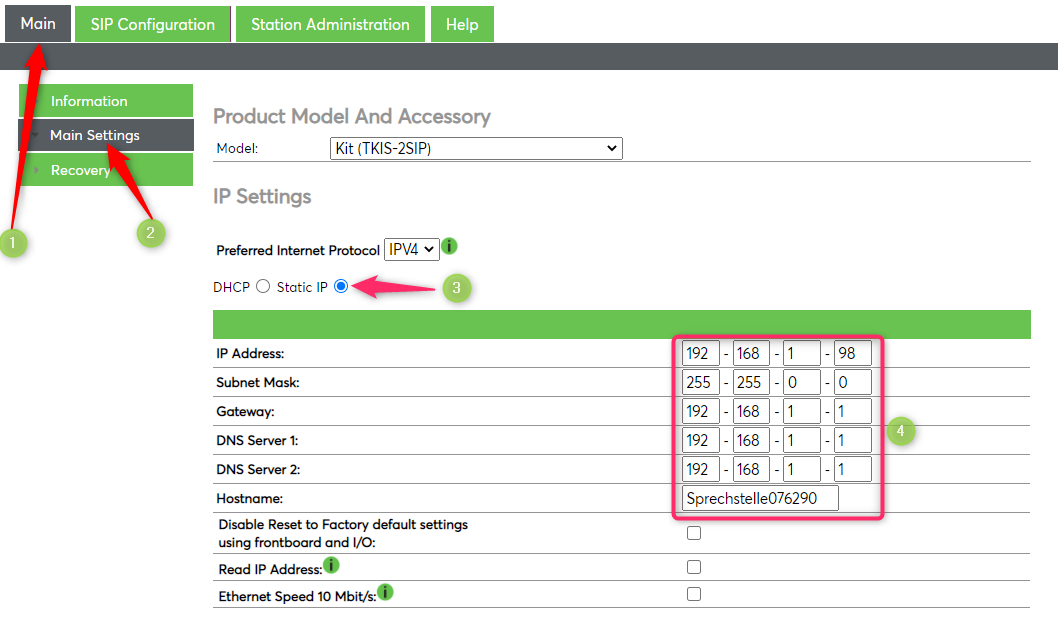Open the Model dropdown Kit (TKIS-2SIP)

pyautogui.click(x=476, y=149)
